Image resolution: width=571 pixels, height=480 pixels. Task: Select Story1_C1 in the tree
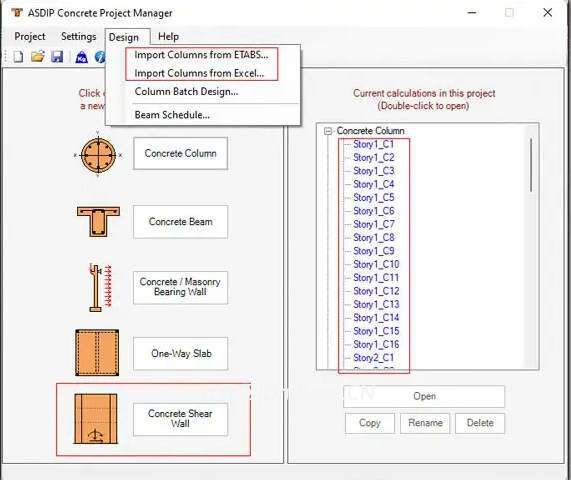[374, 144]
